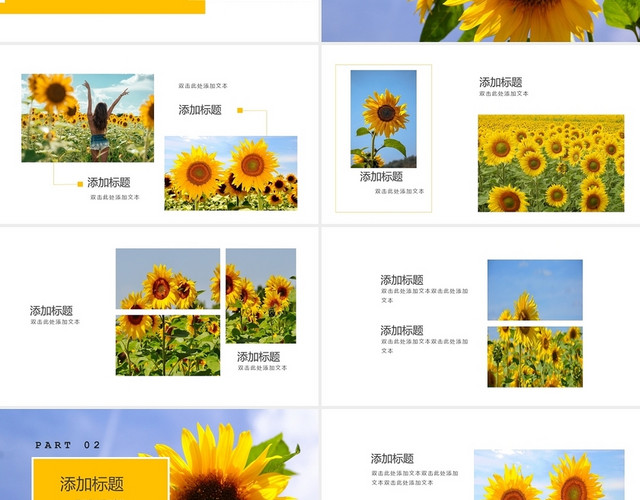Select photo of woman with raised arms
This screenshot has width=640, height=500.
pos(88,118)
